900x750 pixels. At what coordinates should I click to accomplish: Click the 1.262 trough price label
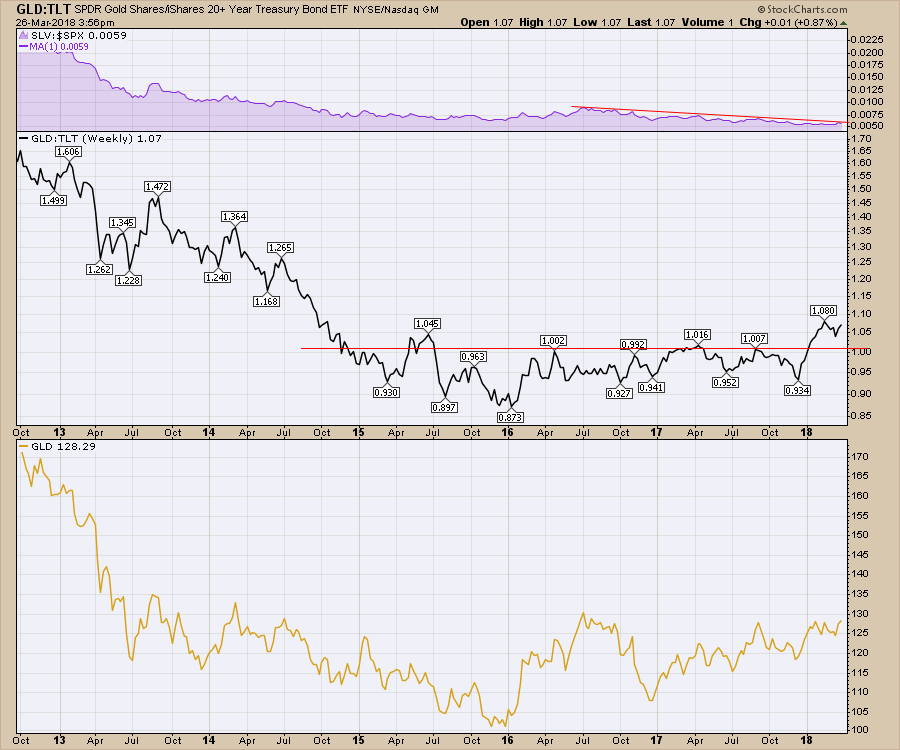99,269
